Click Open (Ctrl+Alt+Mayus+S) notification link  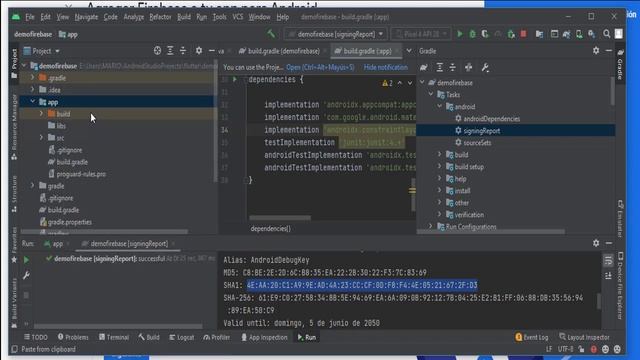320,67
